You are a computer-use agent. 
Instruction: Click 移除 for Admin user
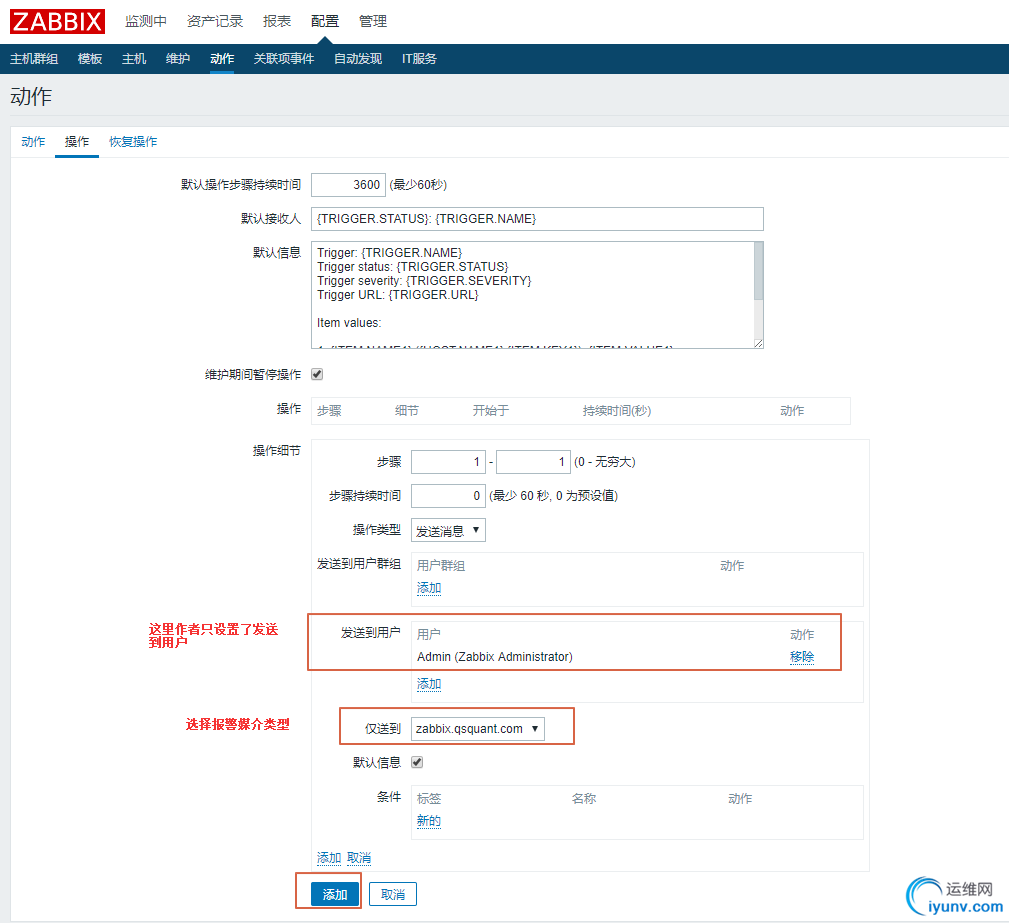pos(802,657)
